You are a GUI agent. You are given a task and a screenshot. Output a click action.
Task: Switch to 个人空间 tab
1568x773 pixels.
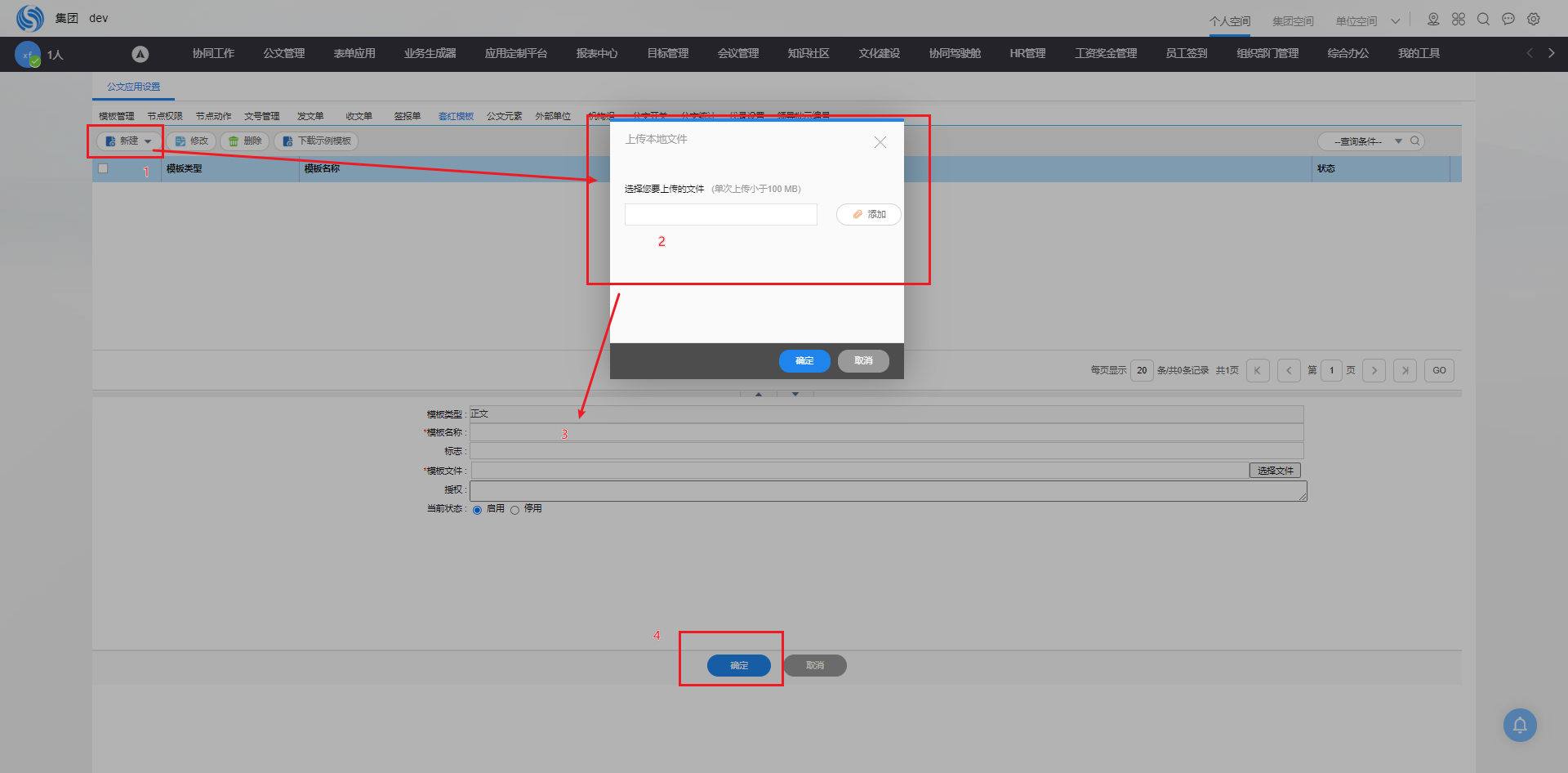click(x=1230, y=21)
